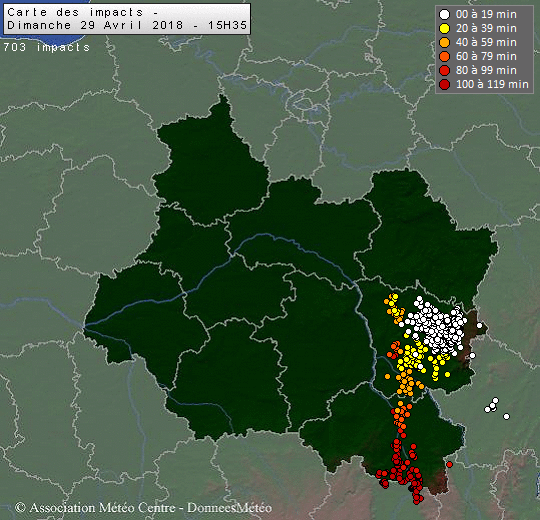The width and height of the screenshot is (540, 520).
Task: Click the yellow 20 à 39 min legend dot
Action: 445,29
